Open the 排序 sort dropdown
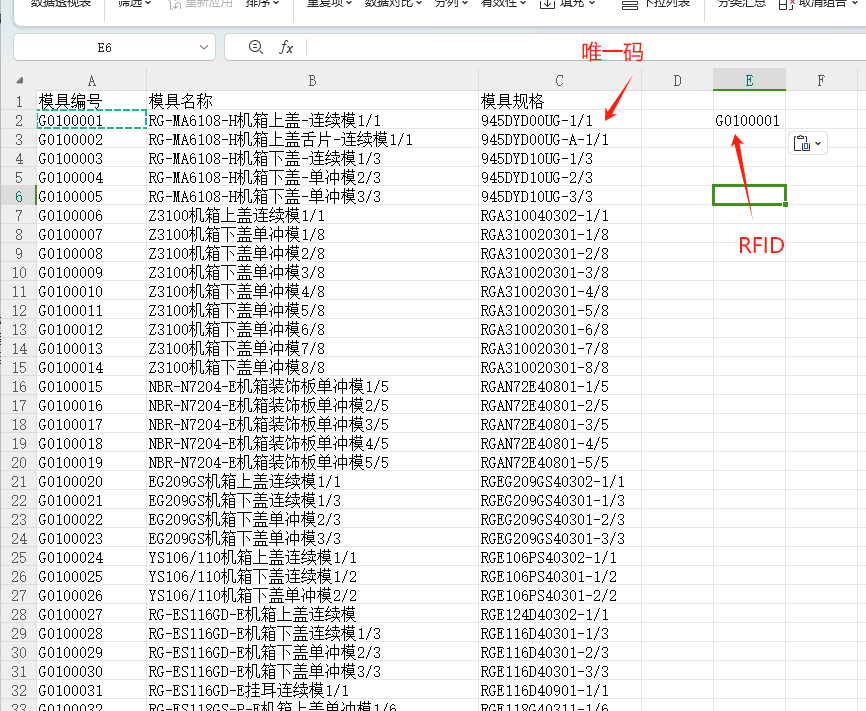866x711 pixels. (263, 4)
